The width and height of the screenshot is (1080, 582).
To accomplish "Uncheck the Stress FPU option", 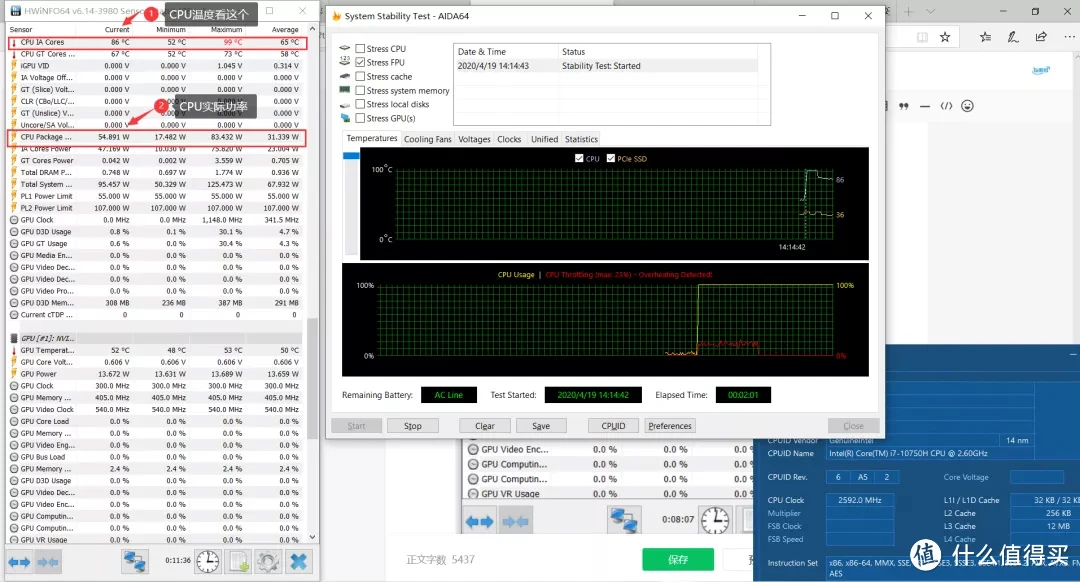I will 360,62.
